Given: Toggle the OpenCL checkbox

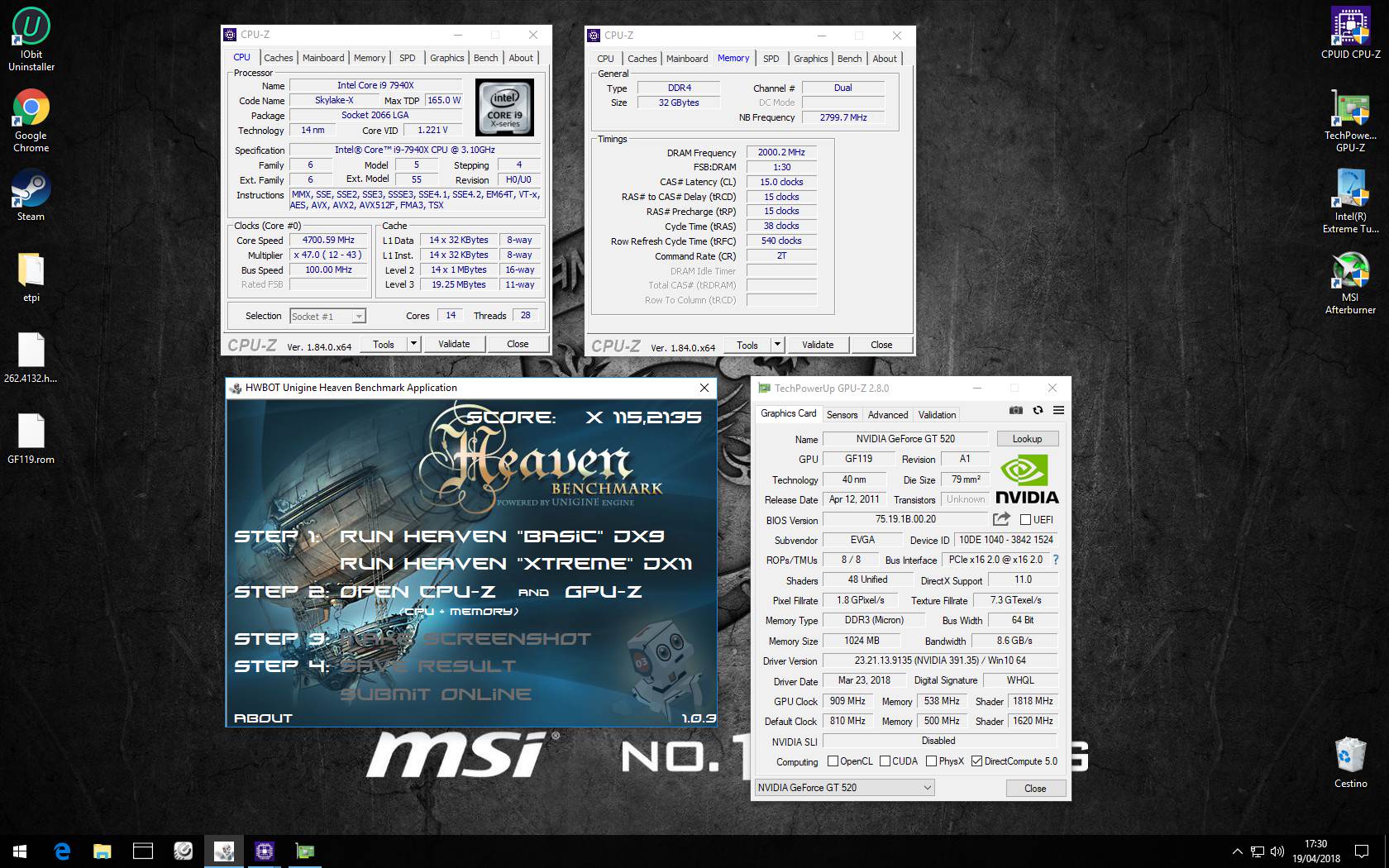Looking at the screenshot, I should click(833, 761).
